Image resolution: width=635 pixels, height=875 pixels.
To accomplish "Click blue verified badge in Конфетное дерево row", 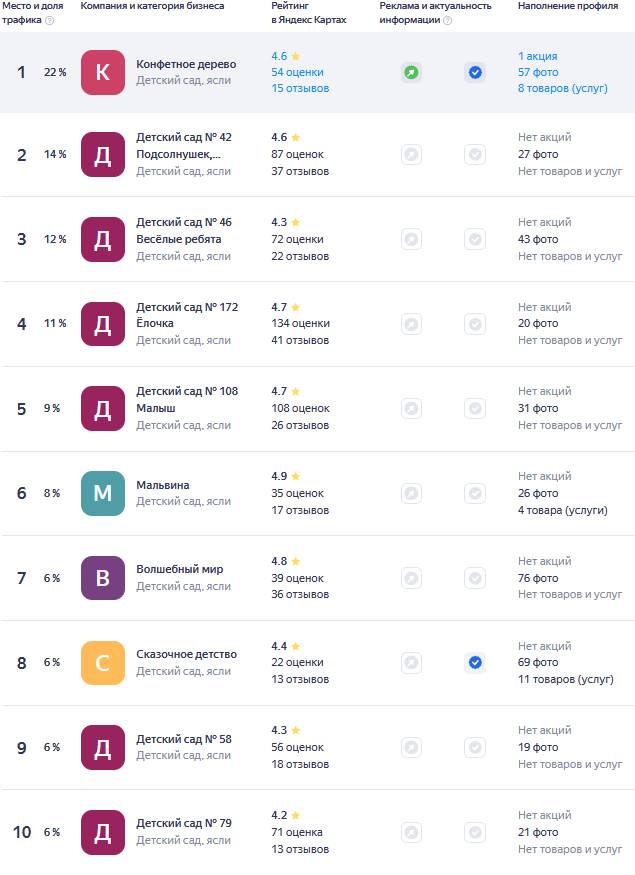I will tap(475, 72).
